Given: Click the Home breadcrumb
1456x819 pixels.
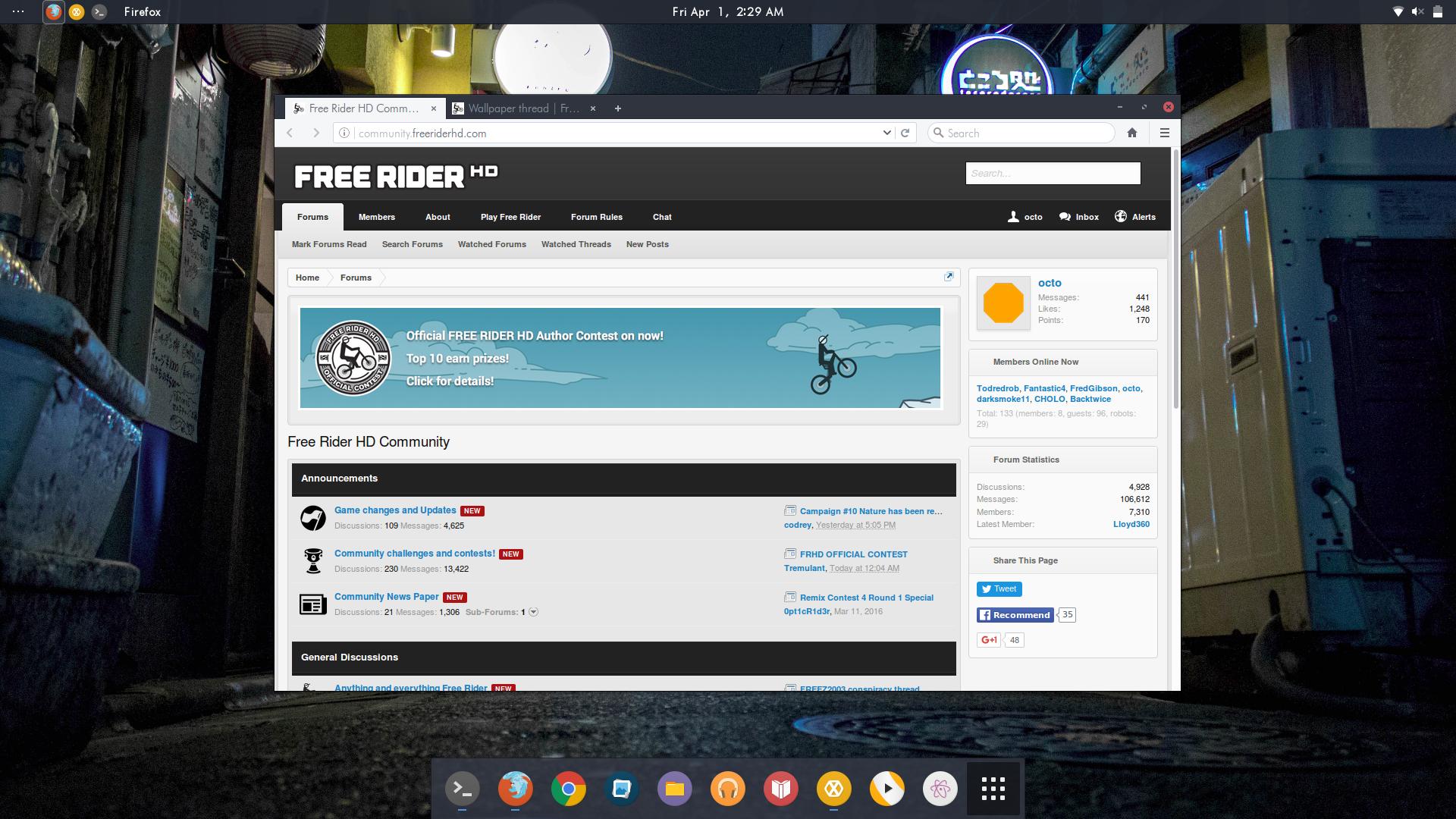Looking at the screenshot, I should [307, 278].
